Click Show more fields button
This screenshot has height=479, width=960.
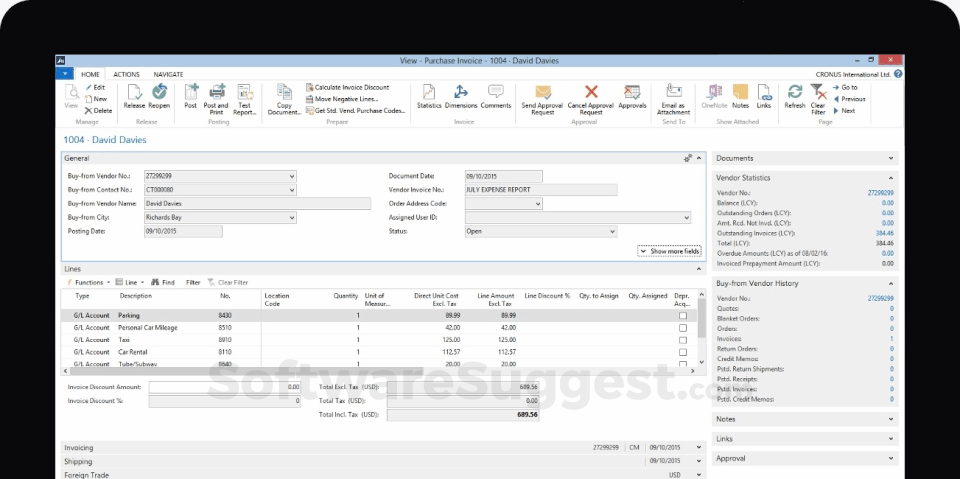pos(670,251)
